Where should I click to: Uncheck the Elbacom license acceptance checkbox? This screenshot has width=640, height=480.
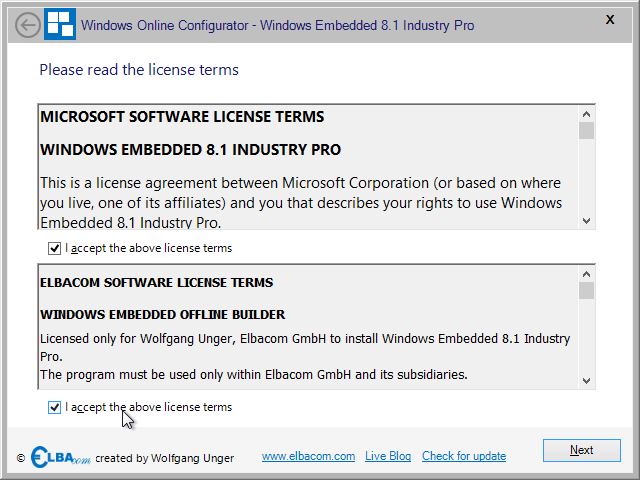click(x=54, y=407)
